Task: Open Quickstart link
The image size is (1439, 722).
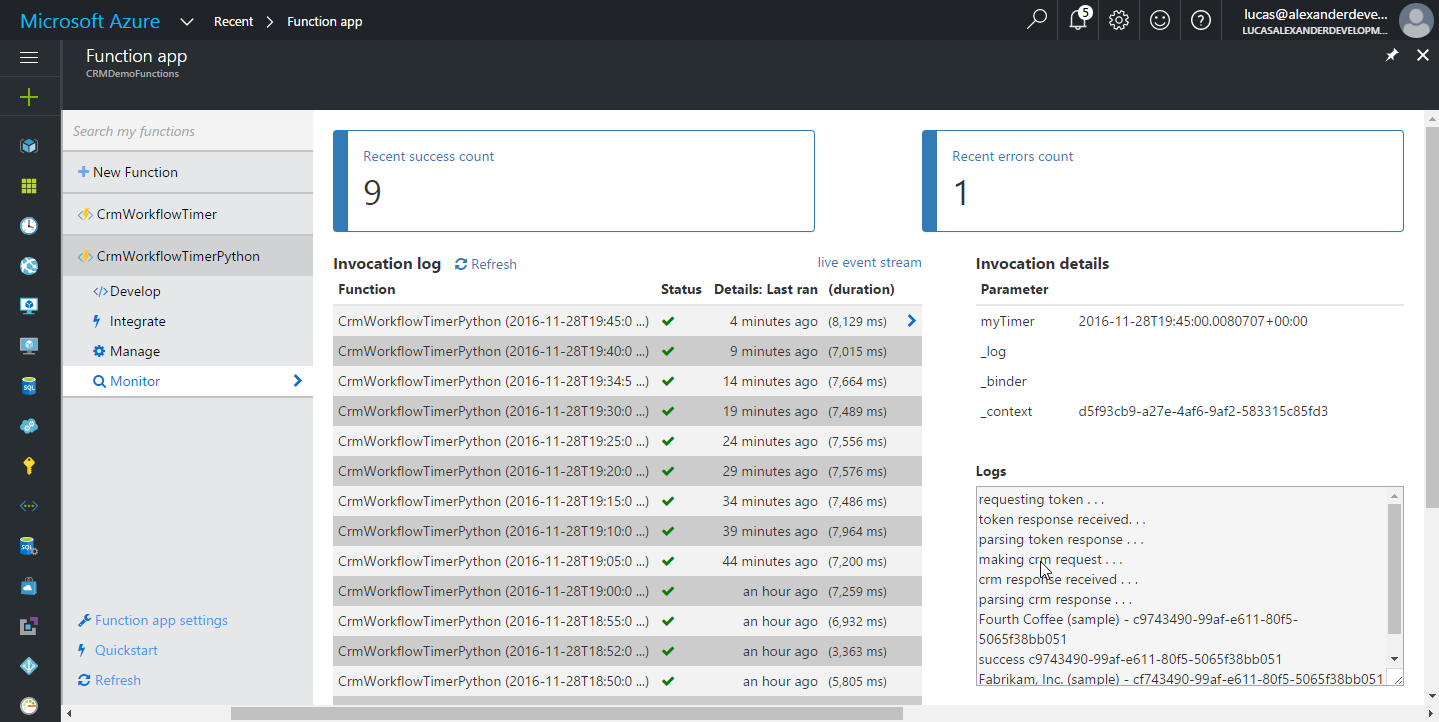Action: coord(118,650)
